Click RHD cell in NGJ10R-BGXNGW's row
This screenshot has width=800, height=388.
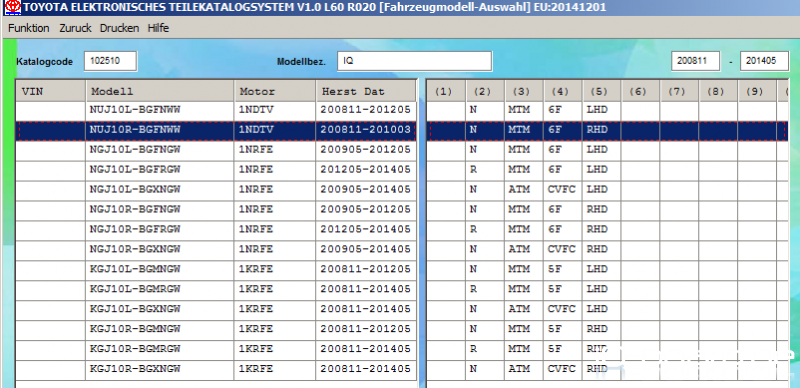coord(602,250)
